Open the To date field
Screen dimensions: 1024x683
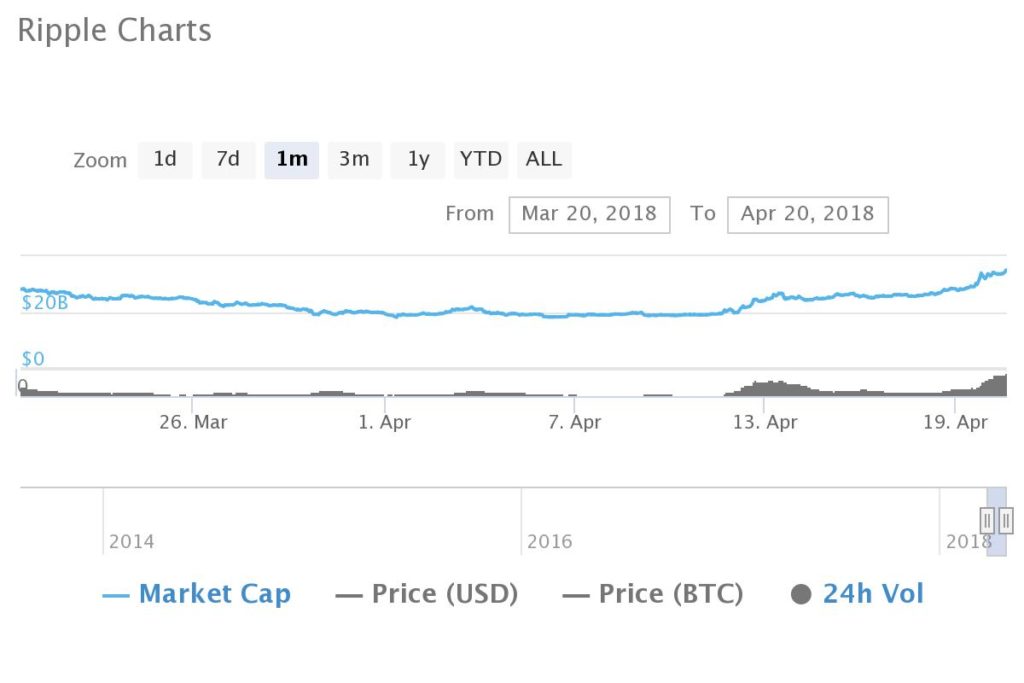coord(807,213)
